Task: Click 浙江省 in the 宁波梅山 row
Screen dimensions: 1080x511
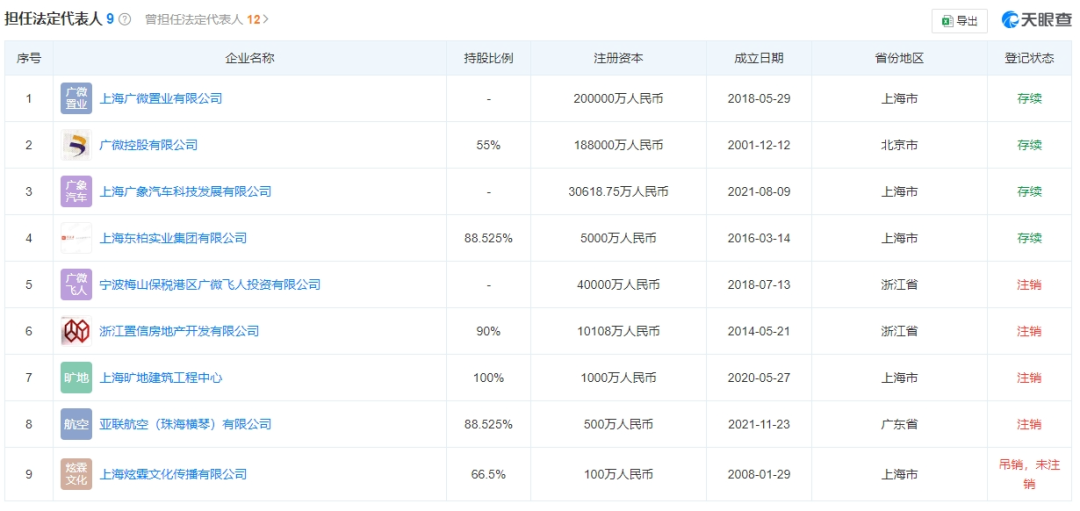Action: [899, 284]
